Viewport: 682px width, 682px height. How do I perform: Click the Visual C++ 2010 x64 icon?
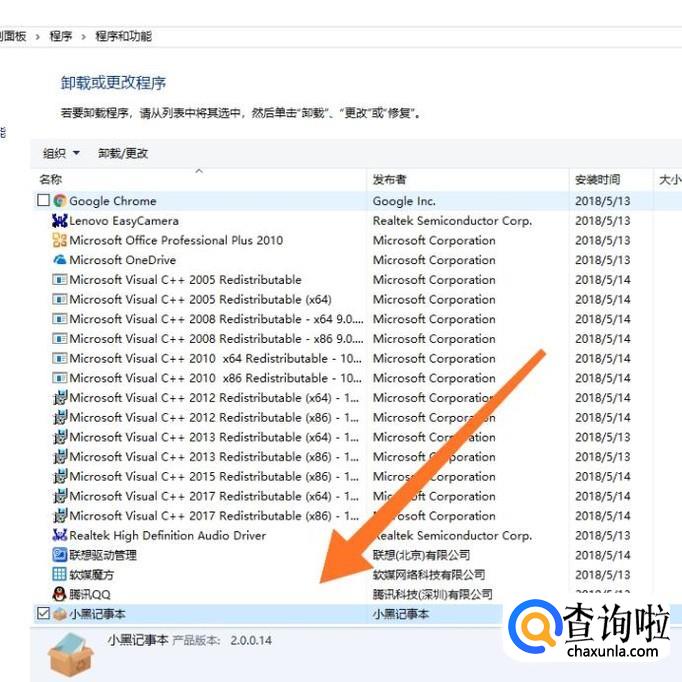tap(60, 358)
